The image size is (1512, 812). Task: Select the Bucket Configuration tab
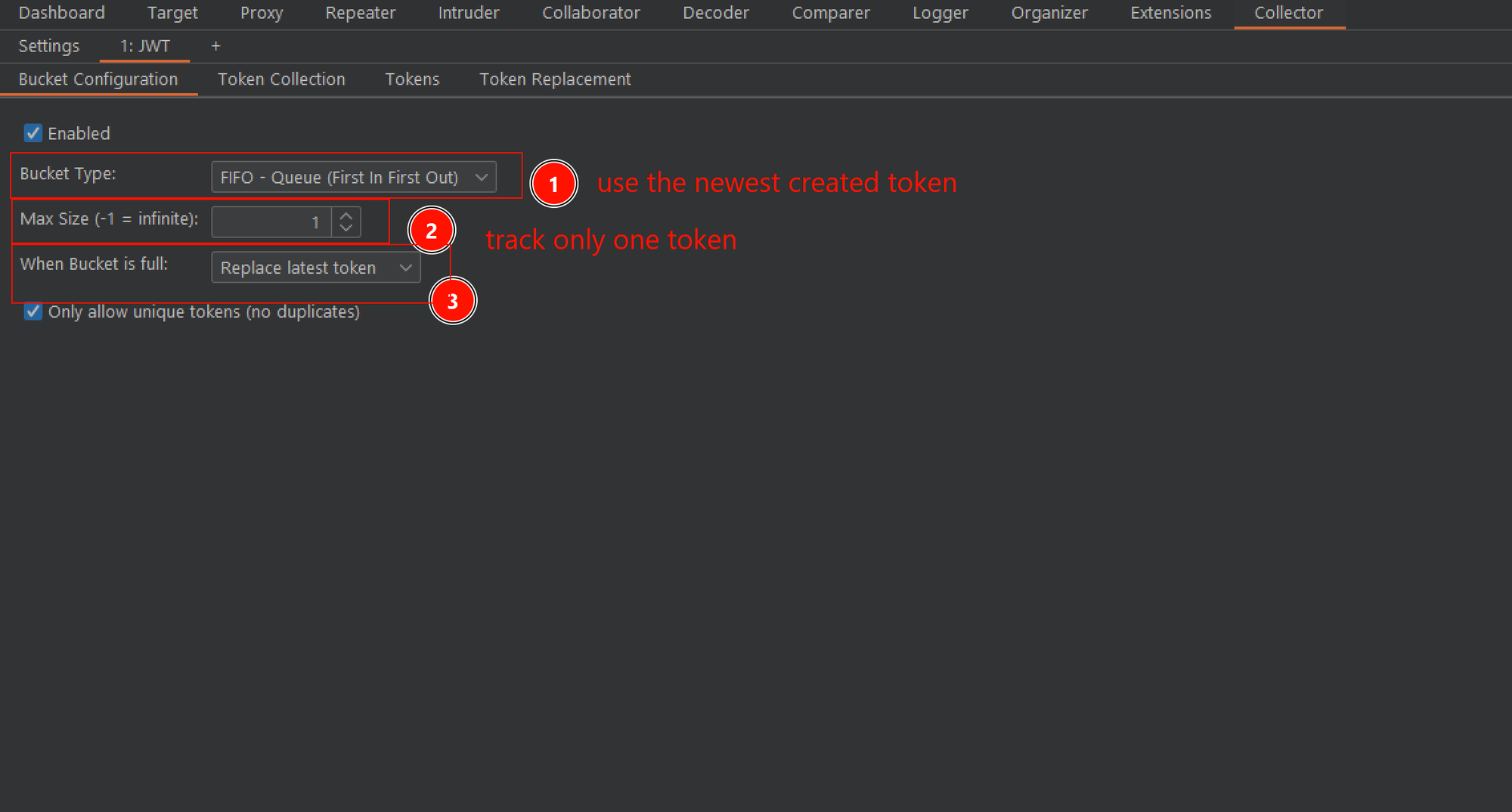[x=98, y=79]
